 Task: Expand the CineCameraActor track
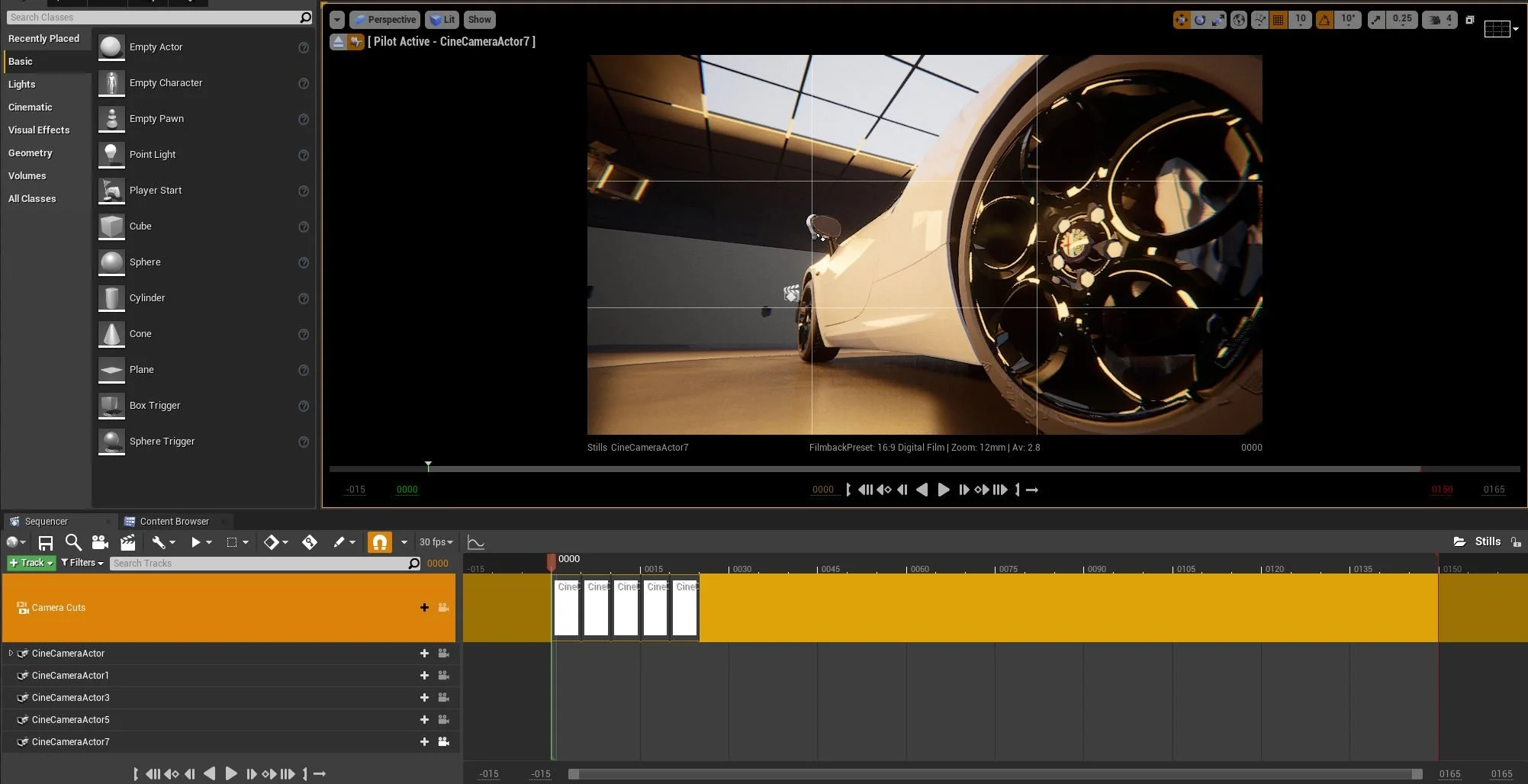pyautogui.click(x=11, y=654)
